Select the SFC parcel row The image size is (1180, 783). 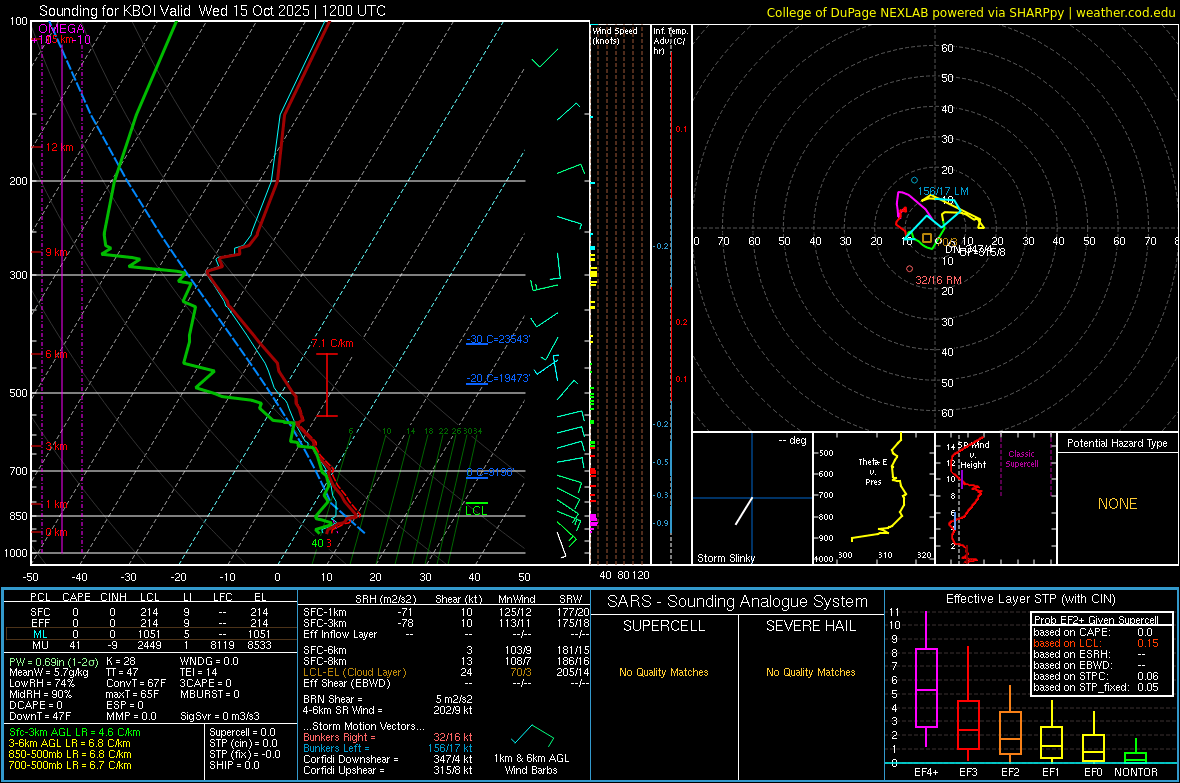(149, 612)
